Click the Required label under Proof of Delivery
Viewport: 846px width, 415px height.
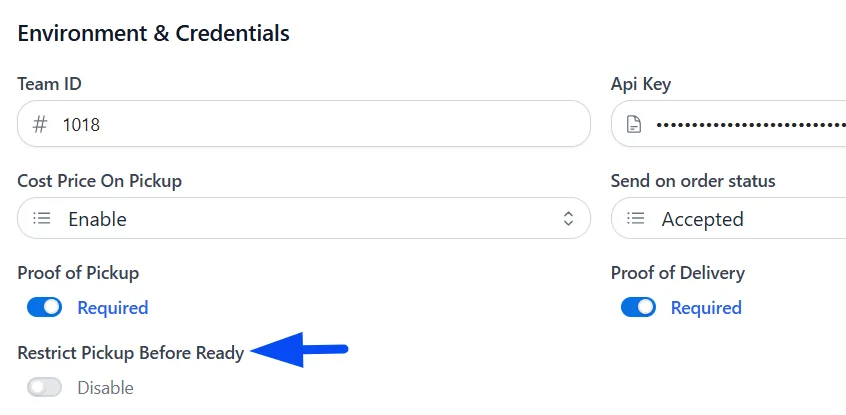pos(706,308)
